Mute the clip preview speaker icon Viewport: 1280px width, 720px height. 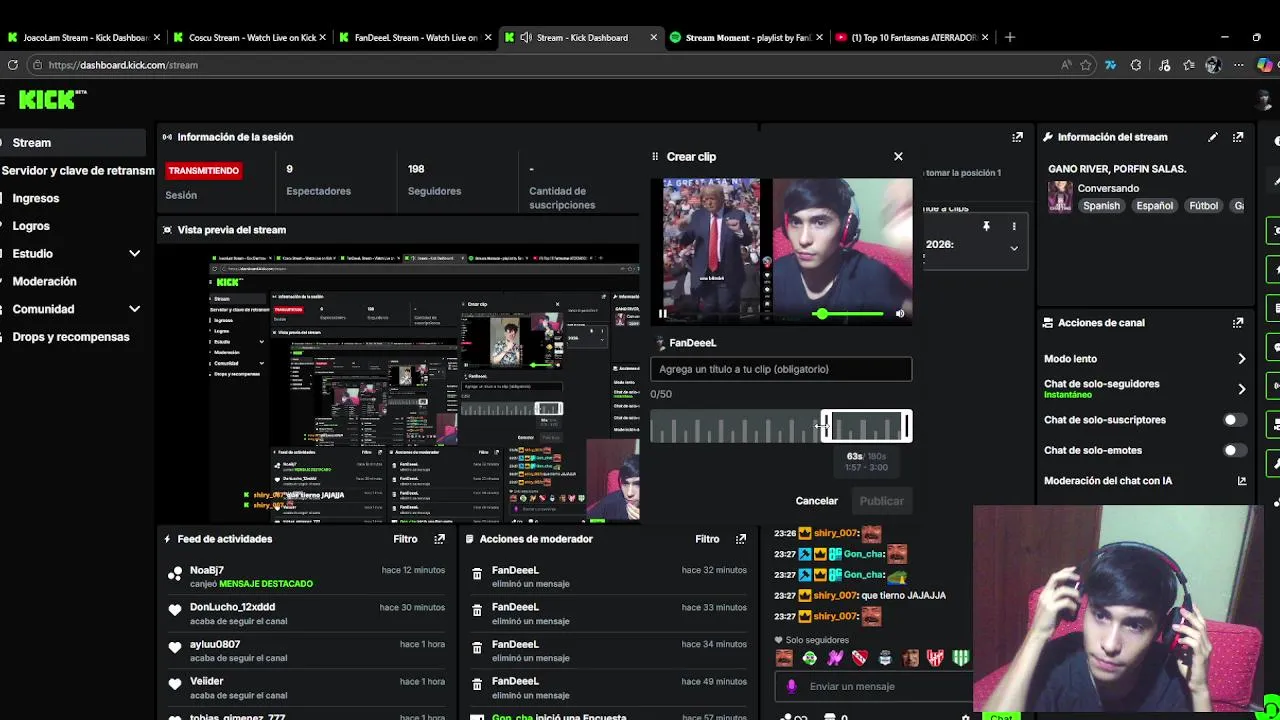[x=899, y=313]
